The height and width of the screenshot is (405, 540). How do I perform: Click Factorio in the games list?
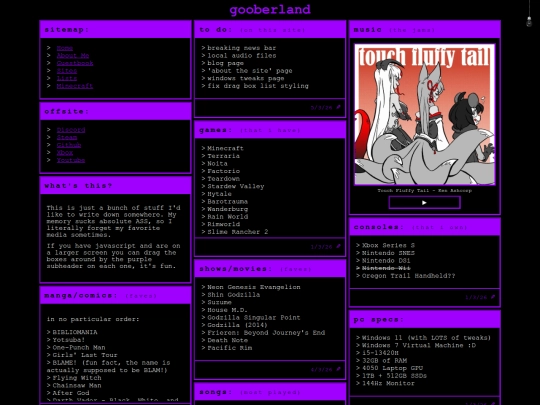click(223, 171)
